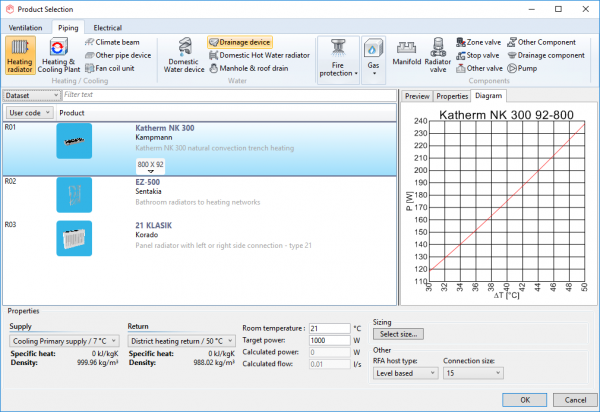This screenshot has height=412, width=600.
Task: Choose Heating & Cooling Plant icon
Action: [x=59, y=56]
